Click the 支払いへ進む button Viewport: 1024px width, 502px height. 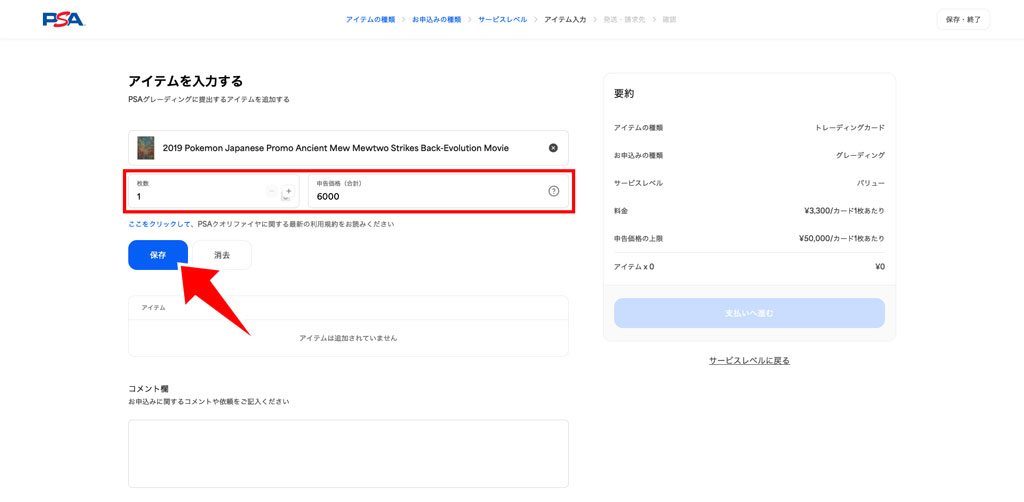pyautogui.click(x=749, y=313)
